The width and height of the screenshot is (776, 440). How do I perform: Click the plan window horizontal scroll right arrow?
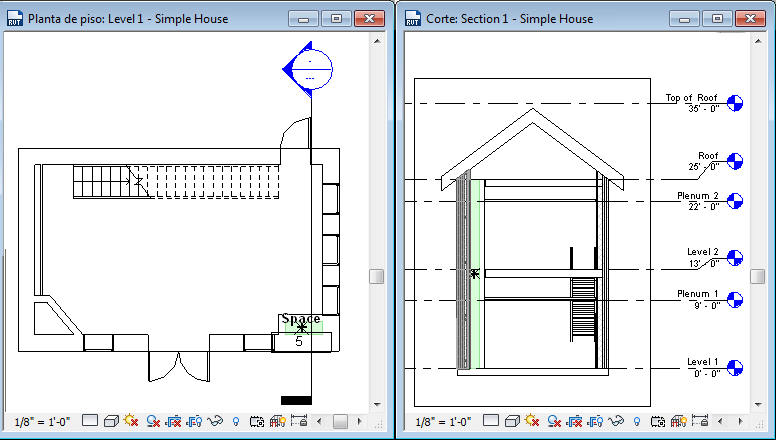[360, 422]
